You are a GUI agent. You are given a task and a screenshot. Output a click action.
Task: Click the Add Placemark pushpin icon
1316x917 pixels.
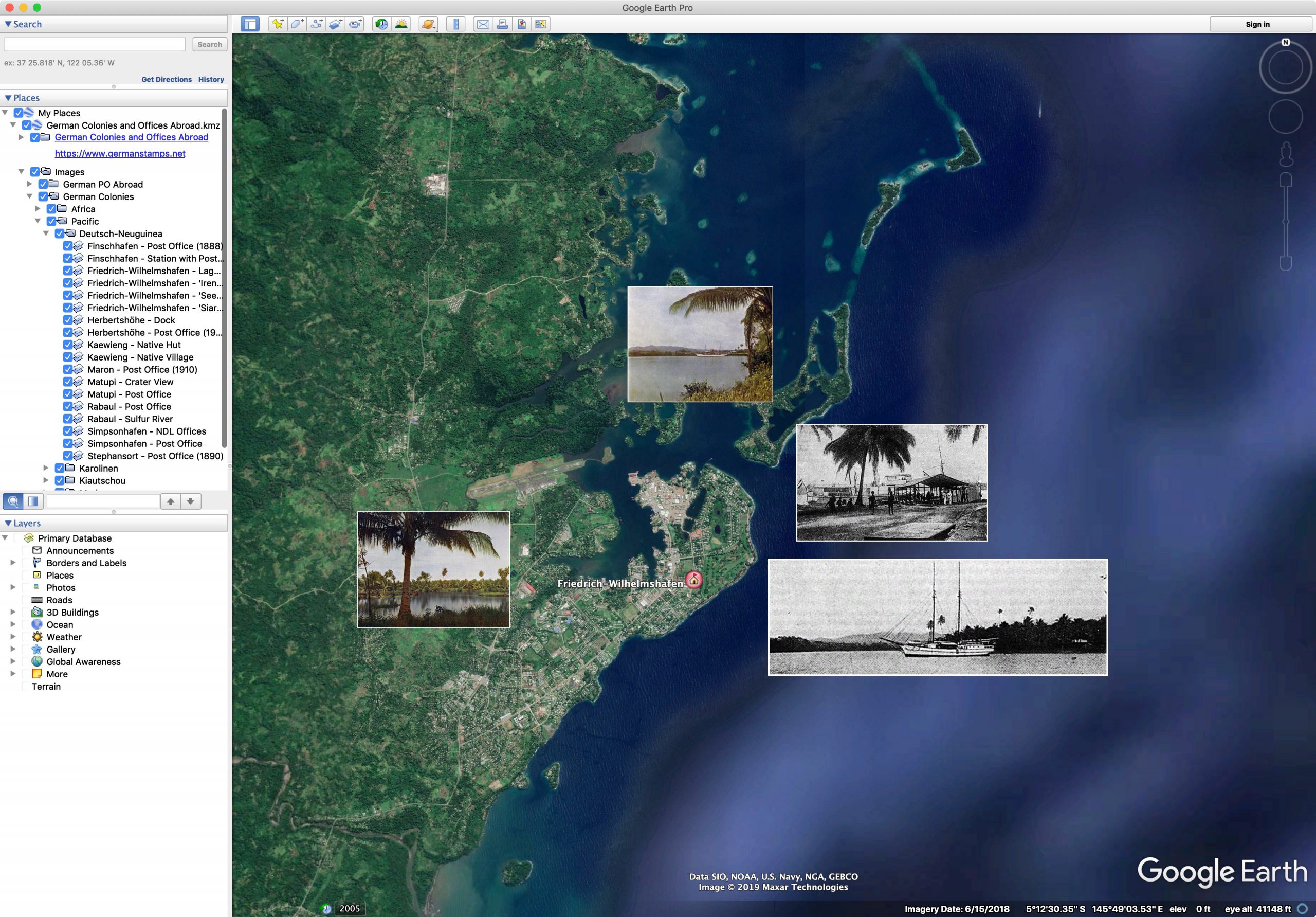tap(278, 24)
